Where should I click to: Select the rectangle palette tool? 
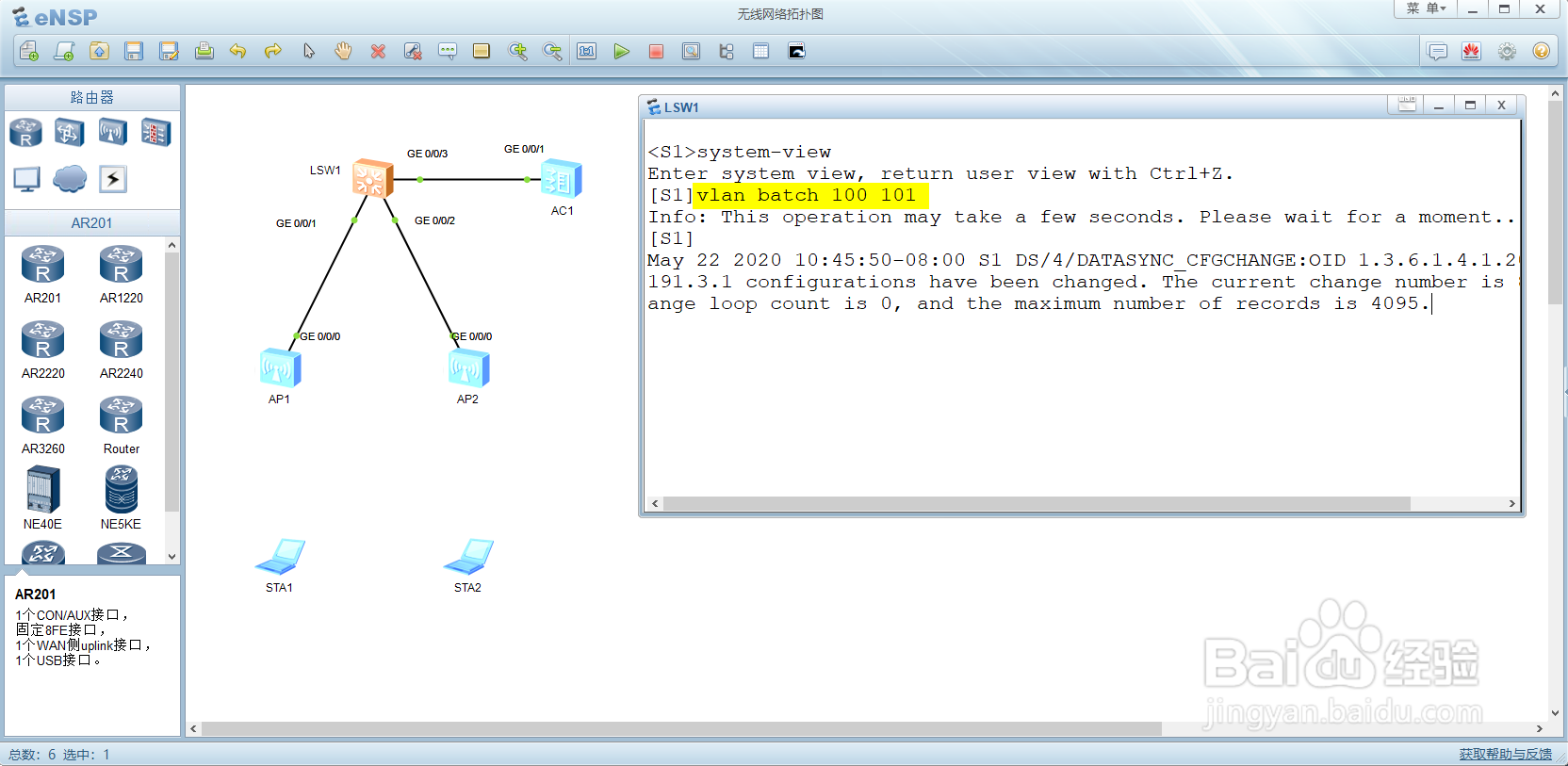[482, 51]
